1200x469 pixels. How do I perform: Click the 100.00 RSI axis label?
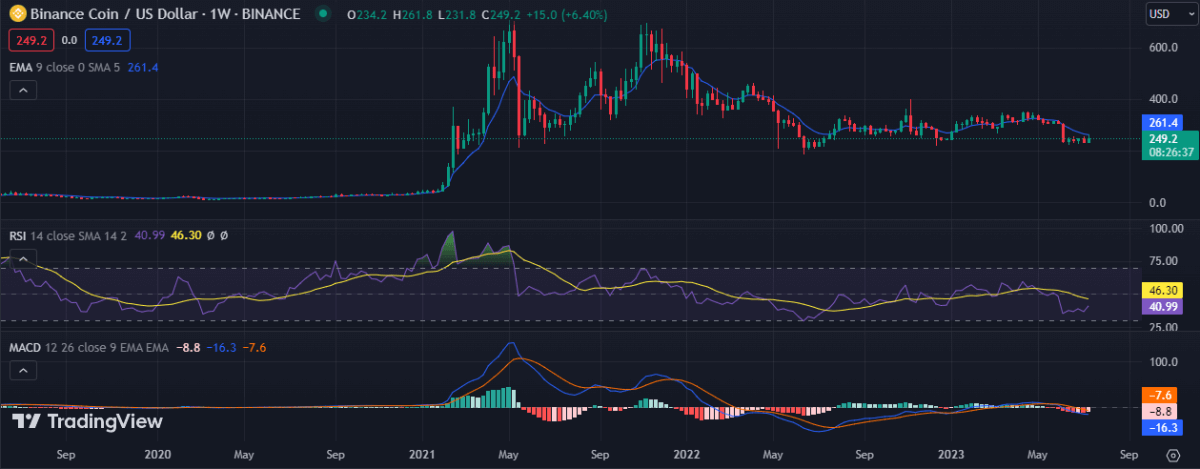coord(1164,228)
